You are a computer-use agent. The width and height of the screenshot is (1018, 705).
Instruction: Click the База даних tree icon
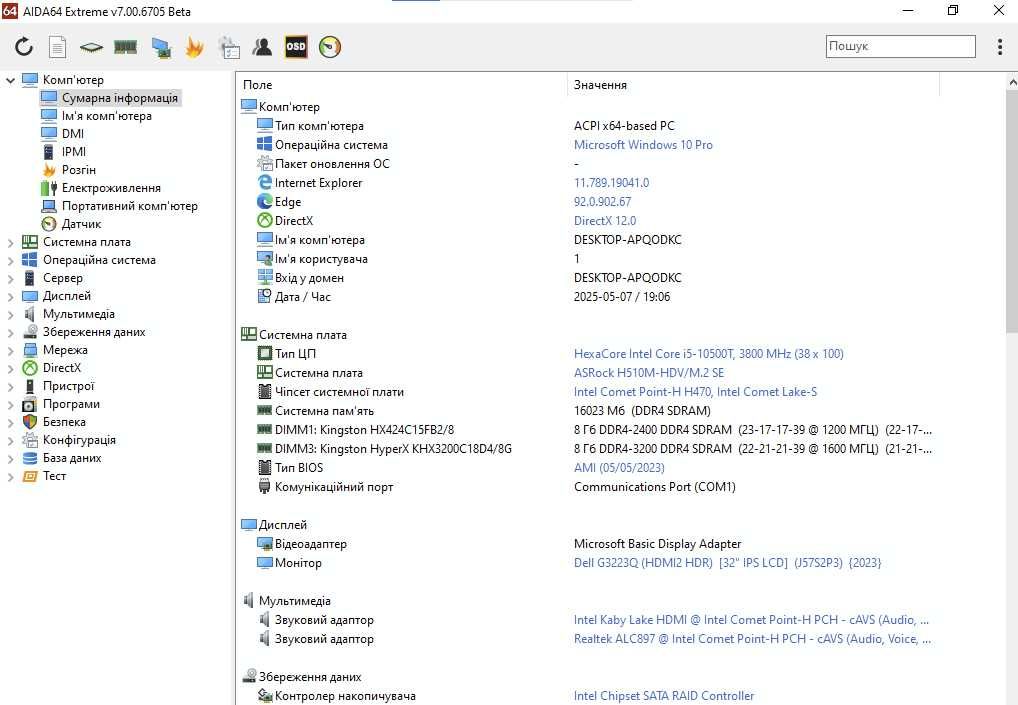[30, 458]
